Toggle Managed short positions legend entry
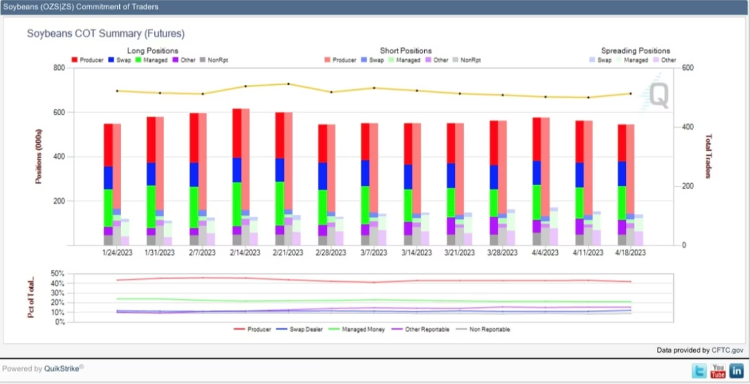The image size is (750, 384). (x=405, y=60)
